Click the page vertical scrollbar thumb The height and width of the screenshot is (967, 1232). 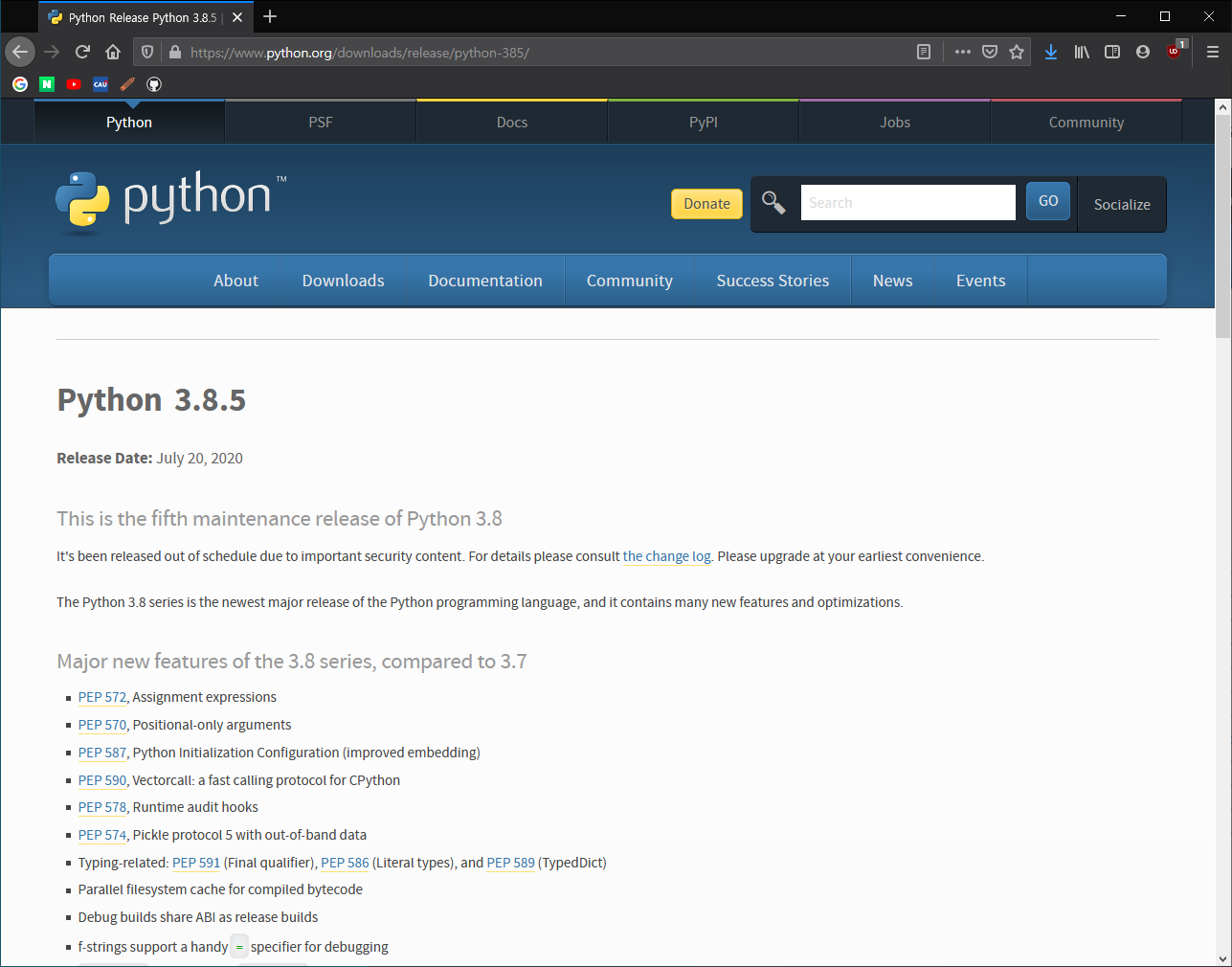(x=1222, y=226)
